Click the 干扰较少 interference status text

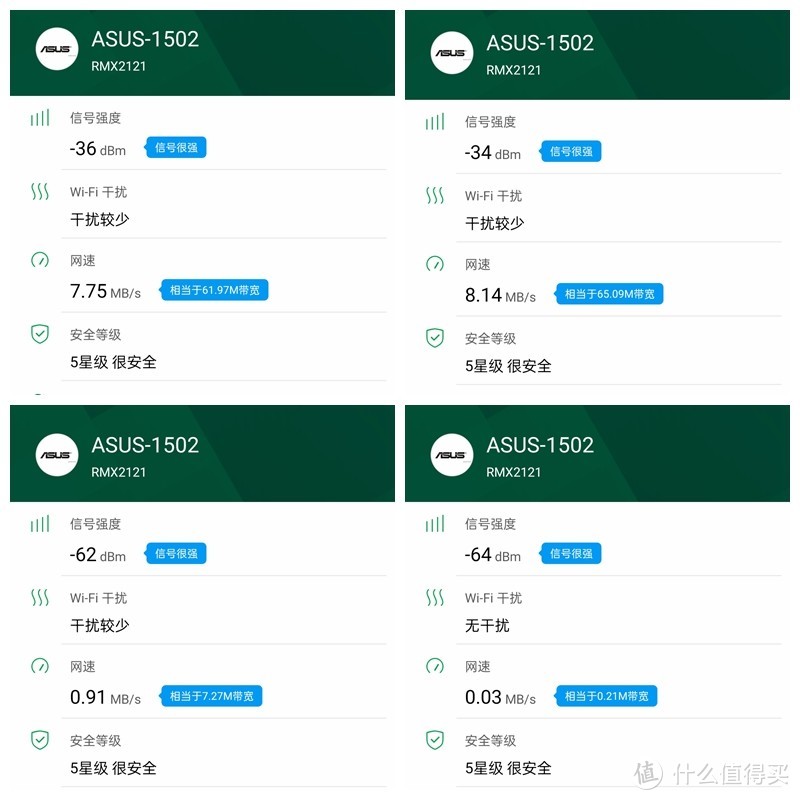[x=100, y=219]
